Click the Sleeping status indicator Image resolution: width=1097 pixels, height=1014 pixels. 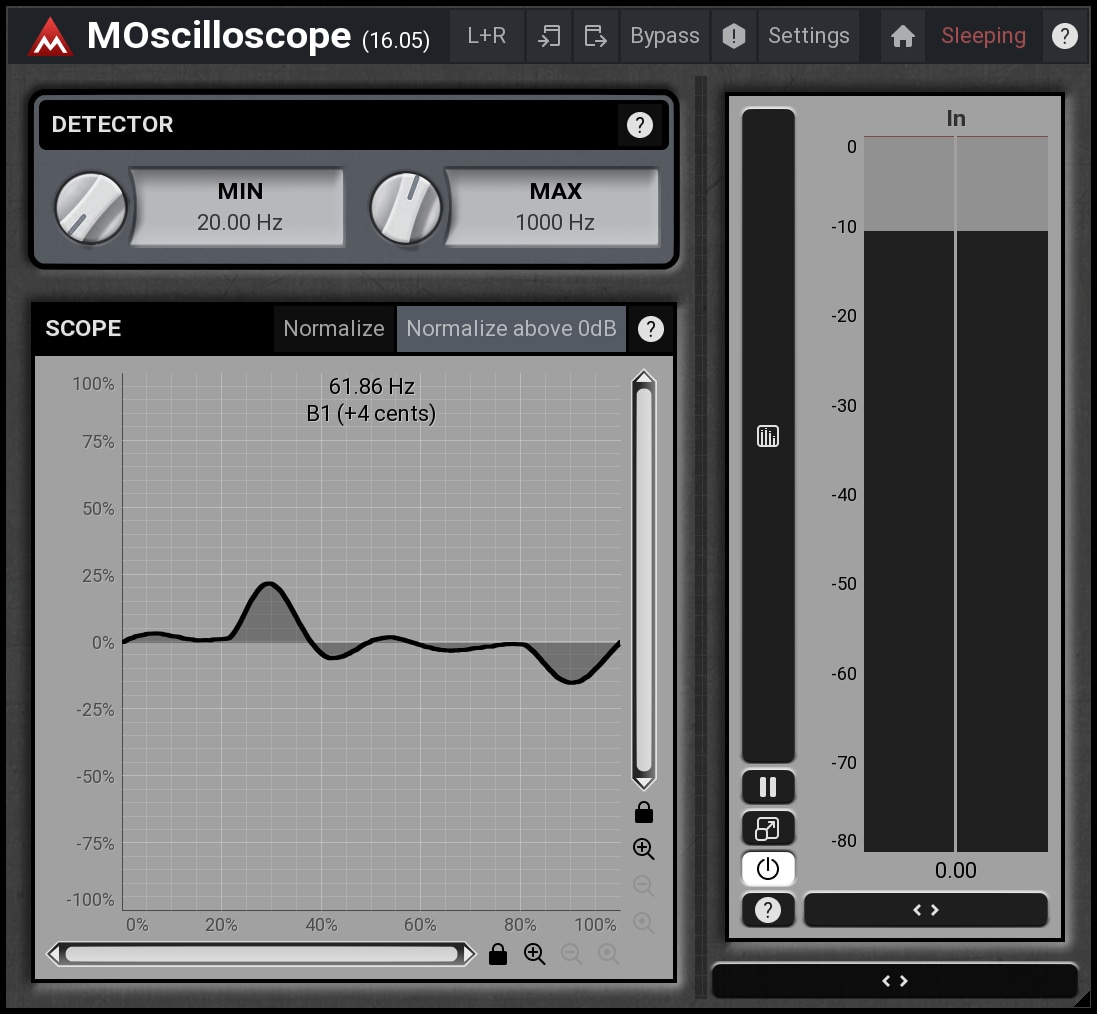tap(983, 36)
